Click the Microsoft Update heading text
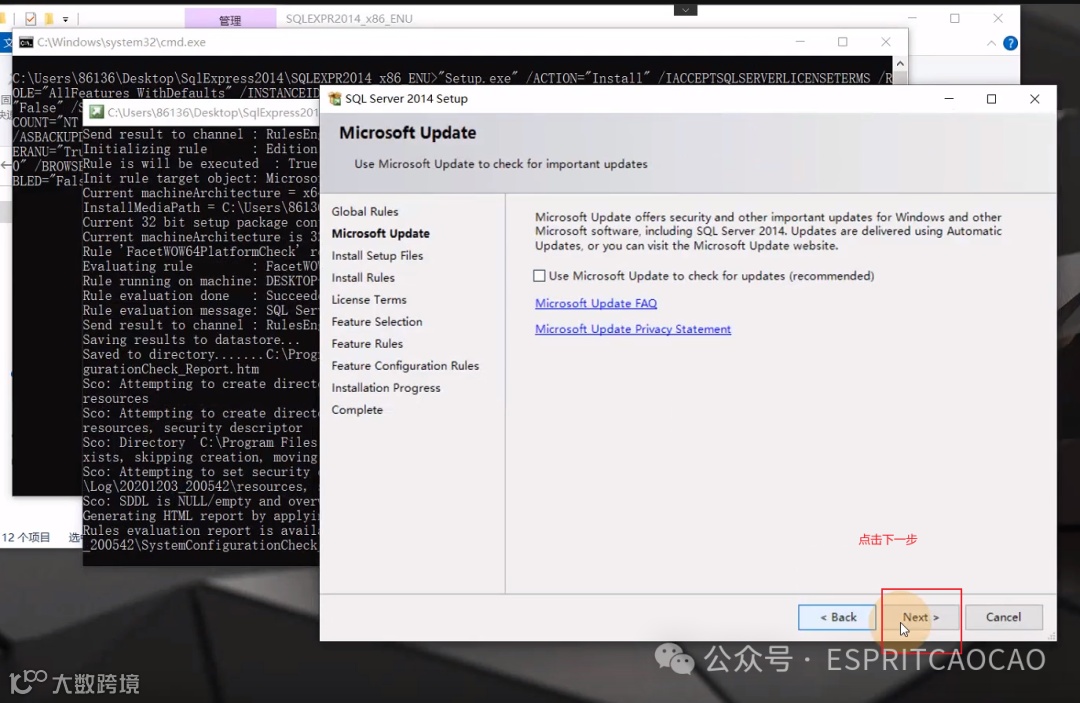The height and width of the screenshot is (703, 1080). tap(408, 133)
